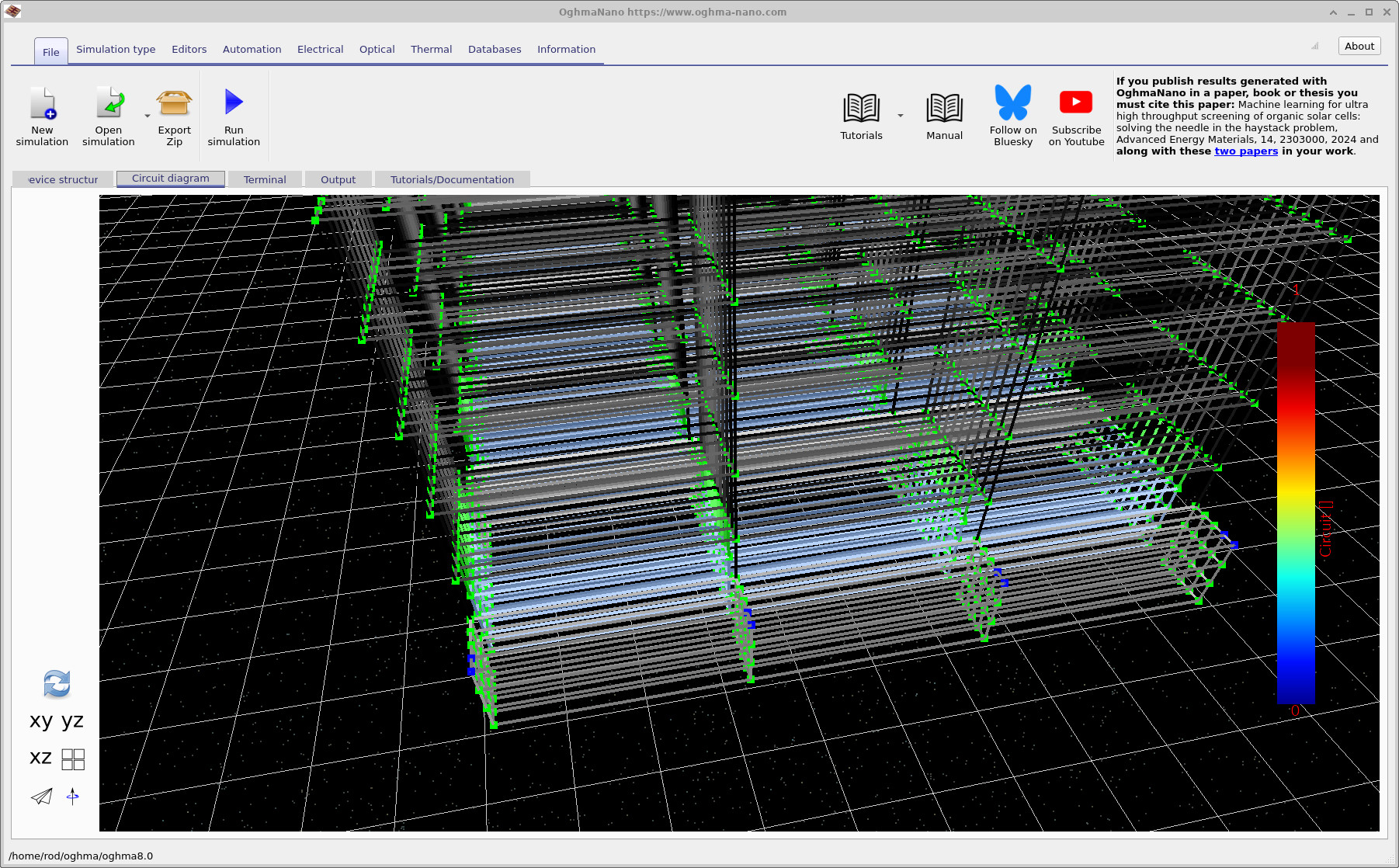
Task: Subscribe on Youtube via the red icon
Action: (x=1076, y=102)
